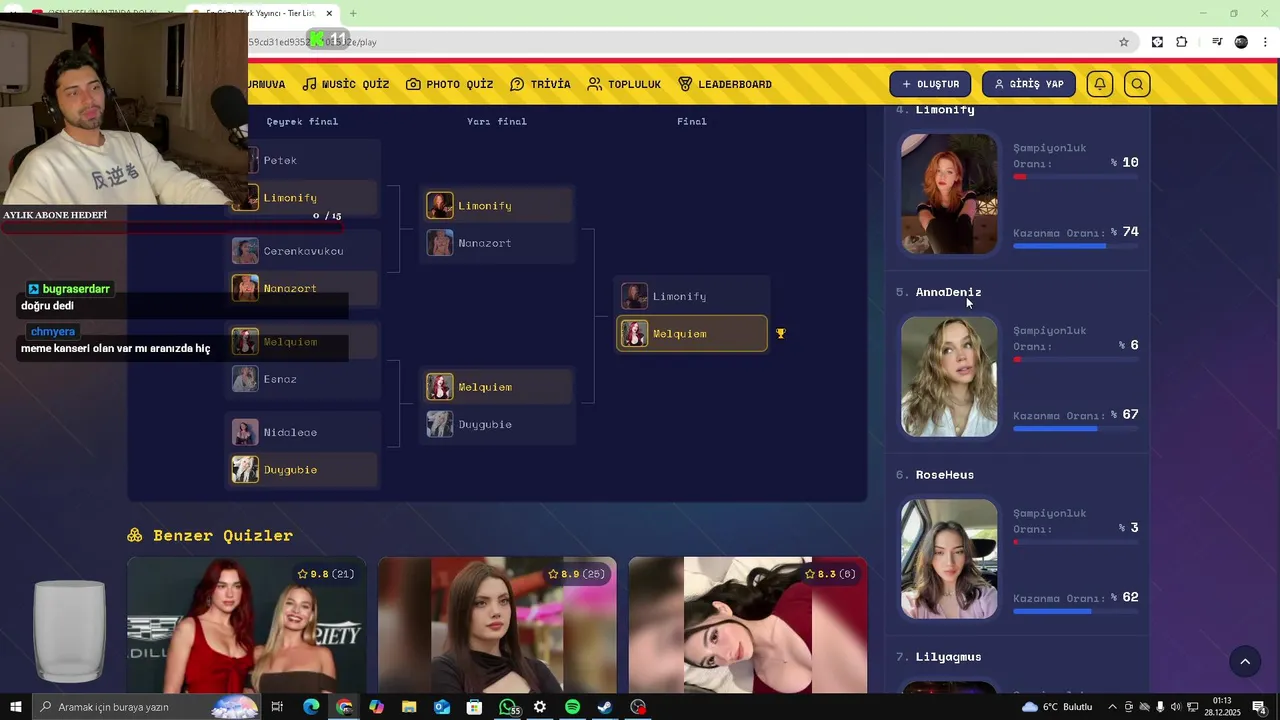Screen dimensions: 1280x720
Task: Click the RoseHeus name heading
Action: [x=945, y=475]
